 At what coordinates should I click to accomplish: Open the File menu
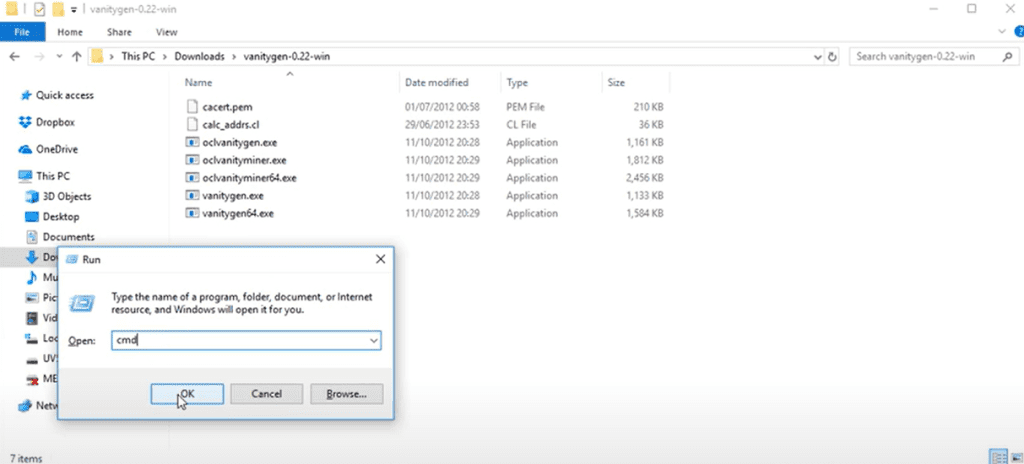point(22,32)
